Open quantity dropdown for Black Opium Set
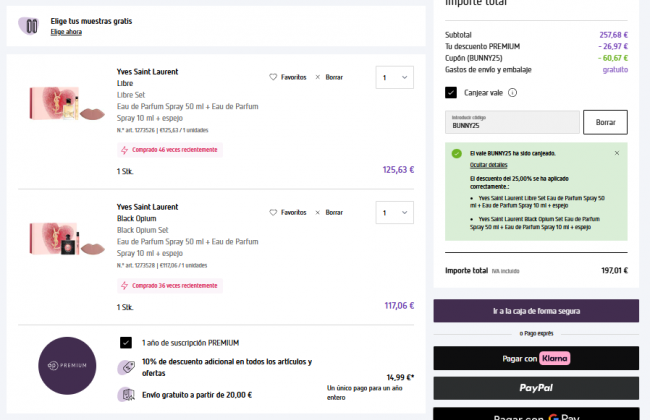The width and height of the screenshot is (650, 420). (x=394, y=212)
